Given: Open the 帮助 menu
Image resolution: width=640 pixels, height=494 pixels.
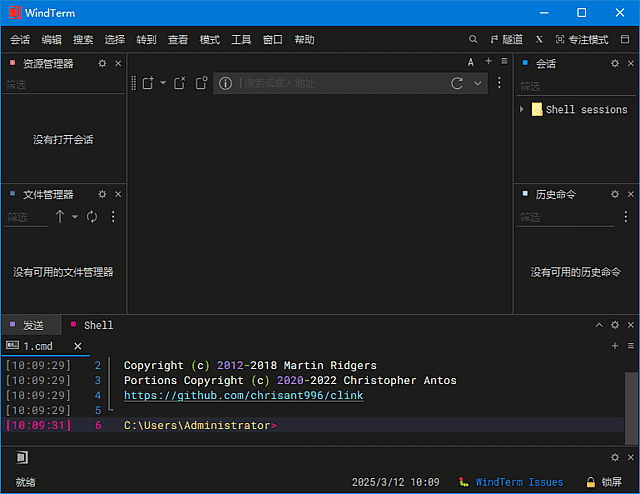Looking at the screenshot, I should coord(304,40).
